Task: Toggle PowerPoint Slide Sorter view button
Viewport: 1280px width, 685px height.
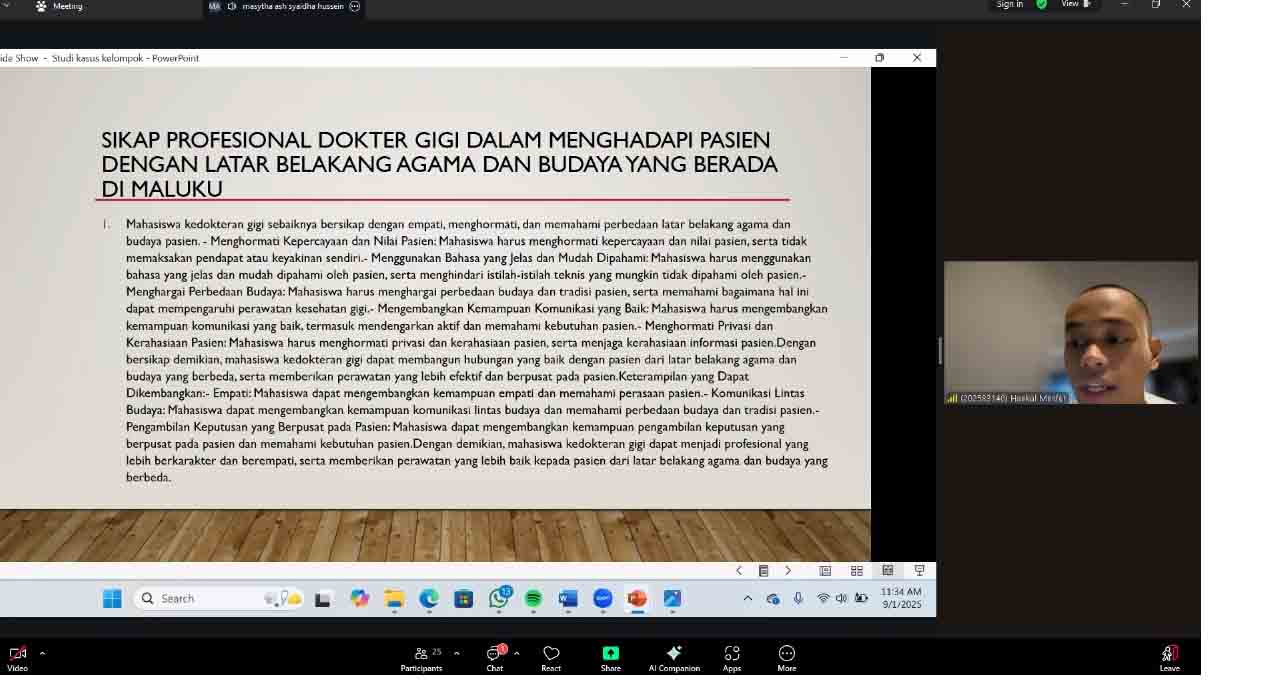Action: [x=856, y=571]
